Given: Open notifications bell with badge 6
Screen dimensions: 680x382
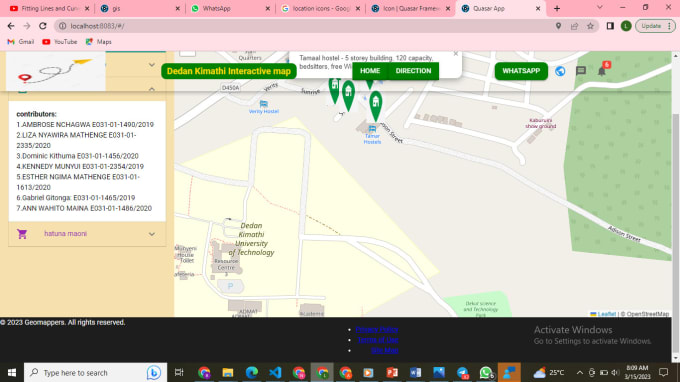Looking at the screenshot, I should point(602,70).
